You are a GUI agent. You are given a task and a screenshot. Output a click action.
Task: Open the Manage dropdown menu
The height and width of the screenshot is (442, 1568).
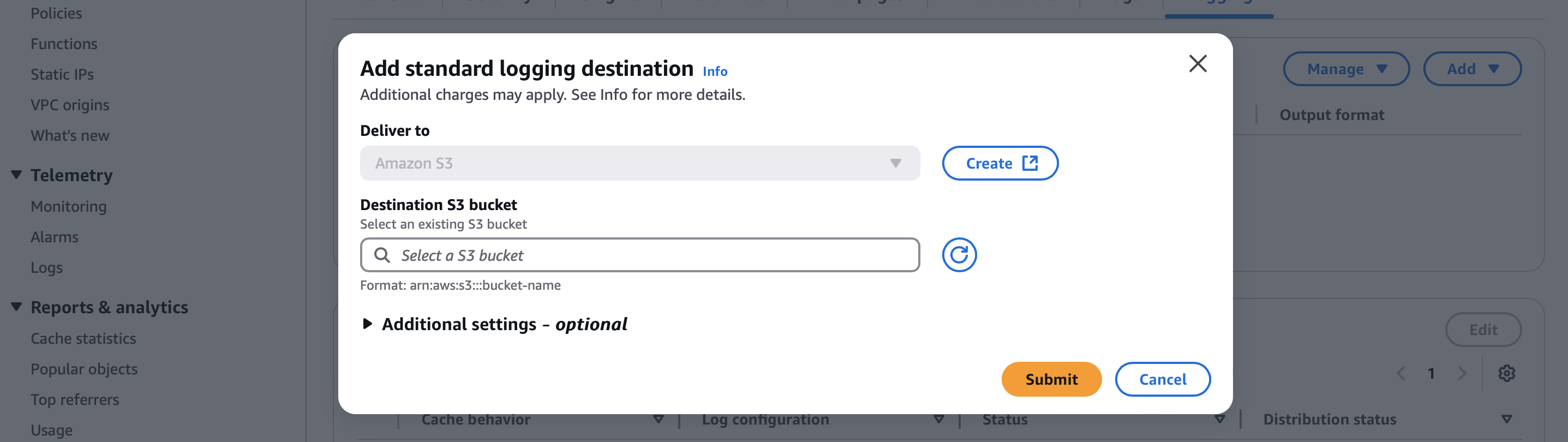point(1346,69)
